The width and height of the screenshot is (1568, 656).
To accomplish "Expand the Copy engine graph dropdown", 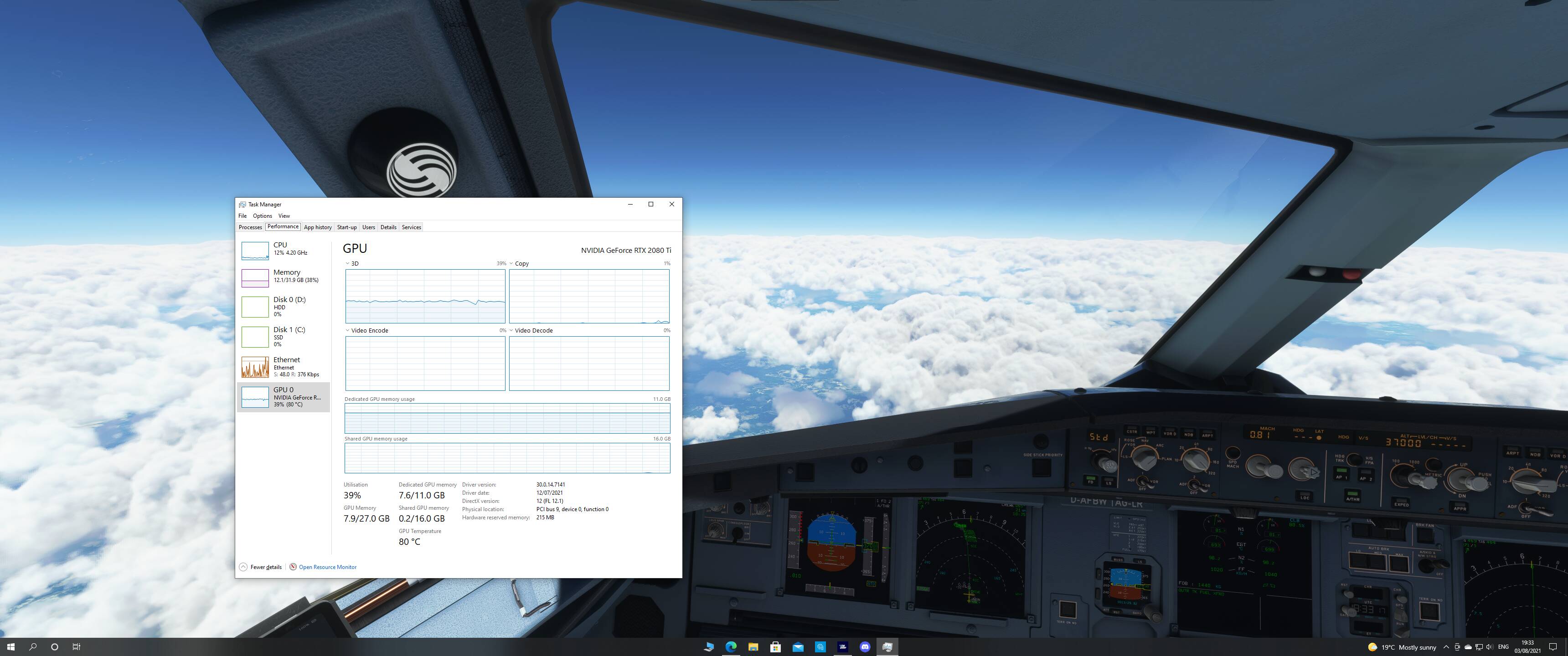I will tap(511, 263).
